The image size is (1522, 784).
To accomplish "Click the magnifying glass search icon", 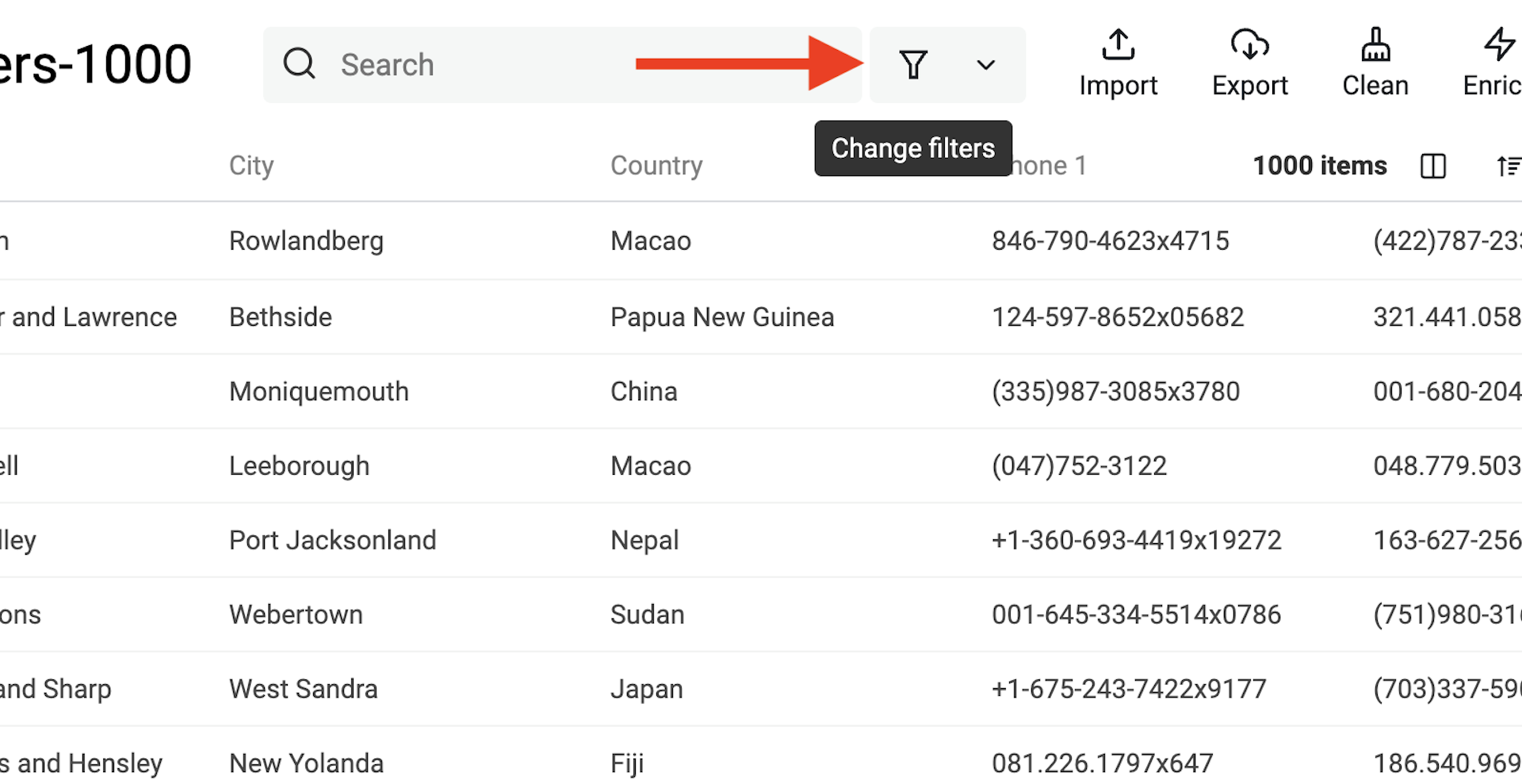I will click(300, 63).
